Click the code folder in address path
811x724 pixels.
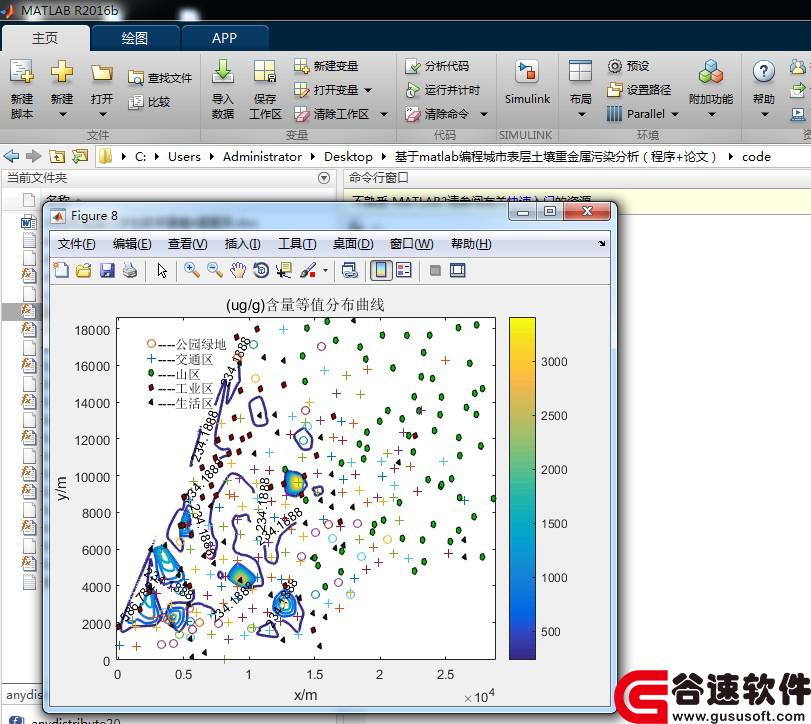[x=756, y=157]
